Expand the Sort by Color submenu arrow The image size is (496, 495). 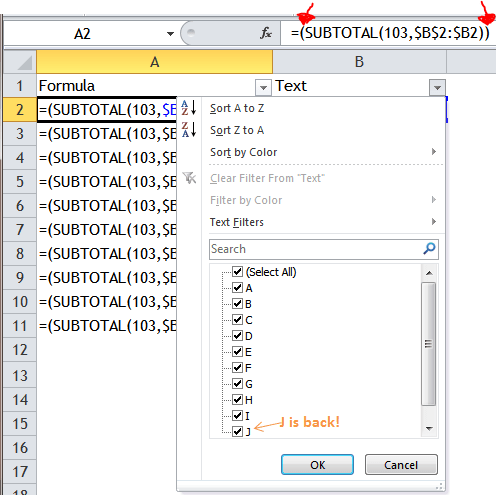coord(434,152)
